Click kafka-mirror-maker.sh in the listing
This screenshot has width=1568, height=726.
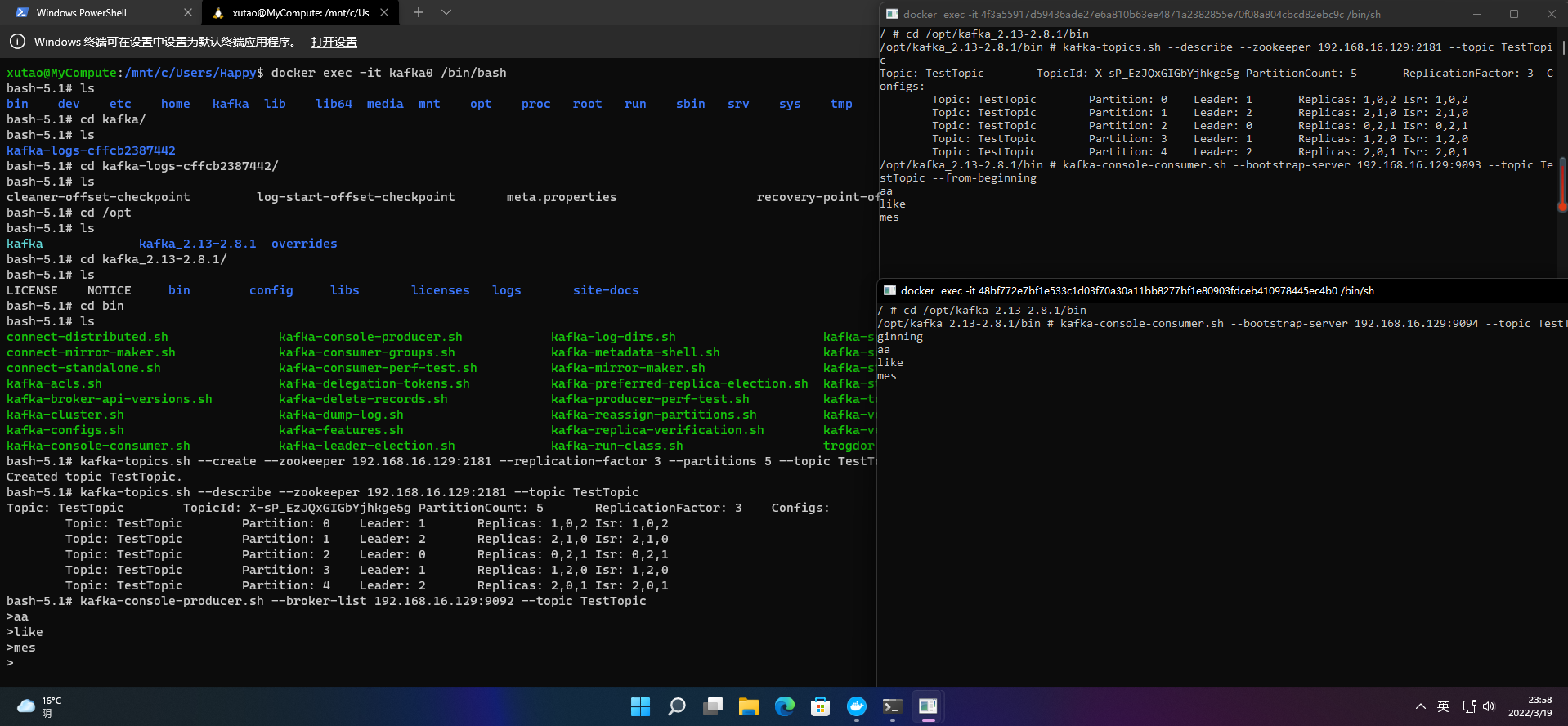tap(628, 368)
